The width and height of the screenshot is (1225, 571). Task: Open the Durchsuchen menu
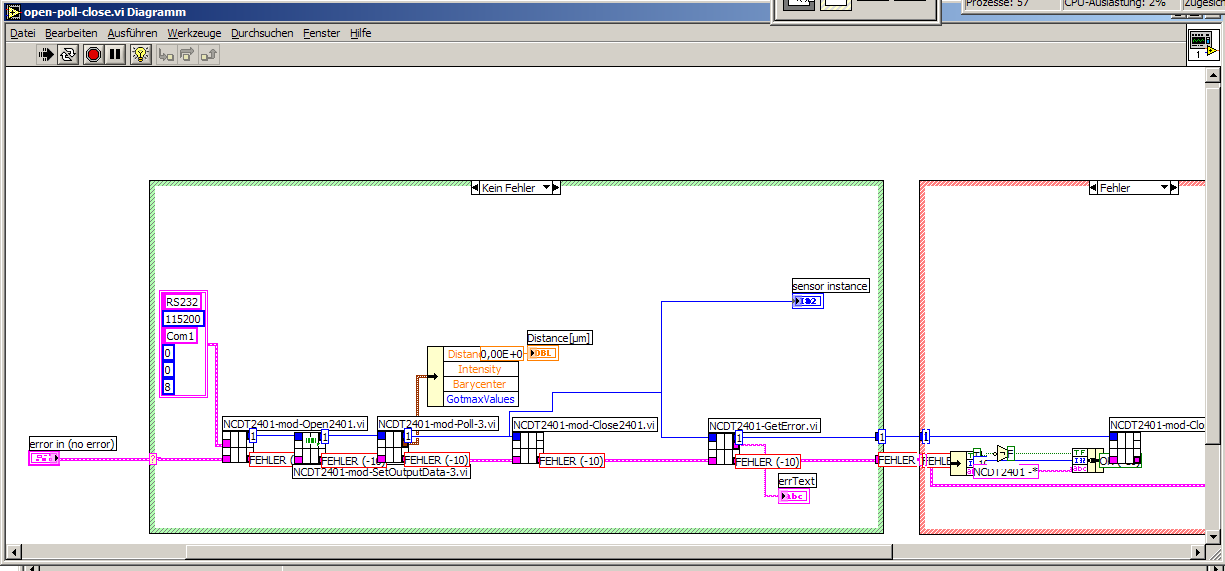coord(262,33)
